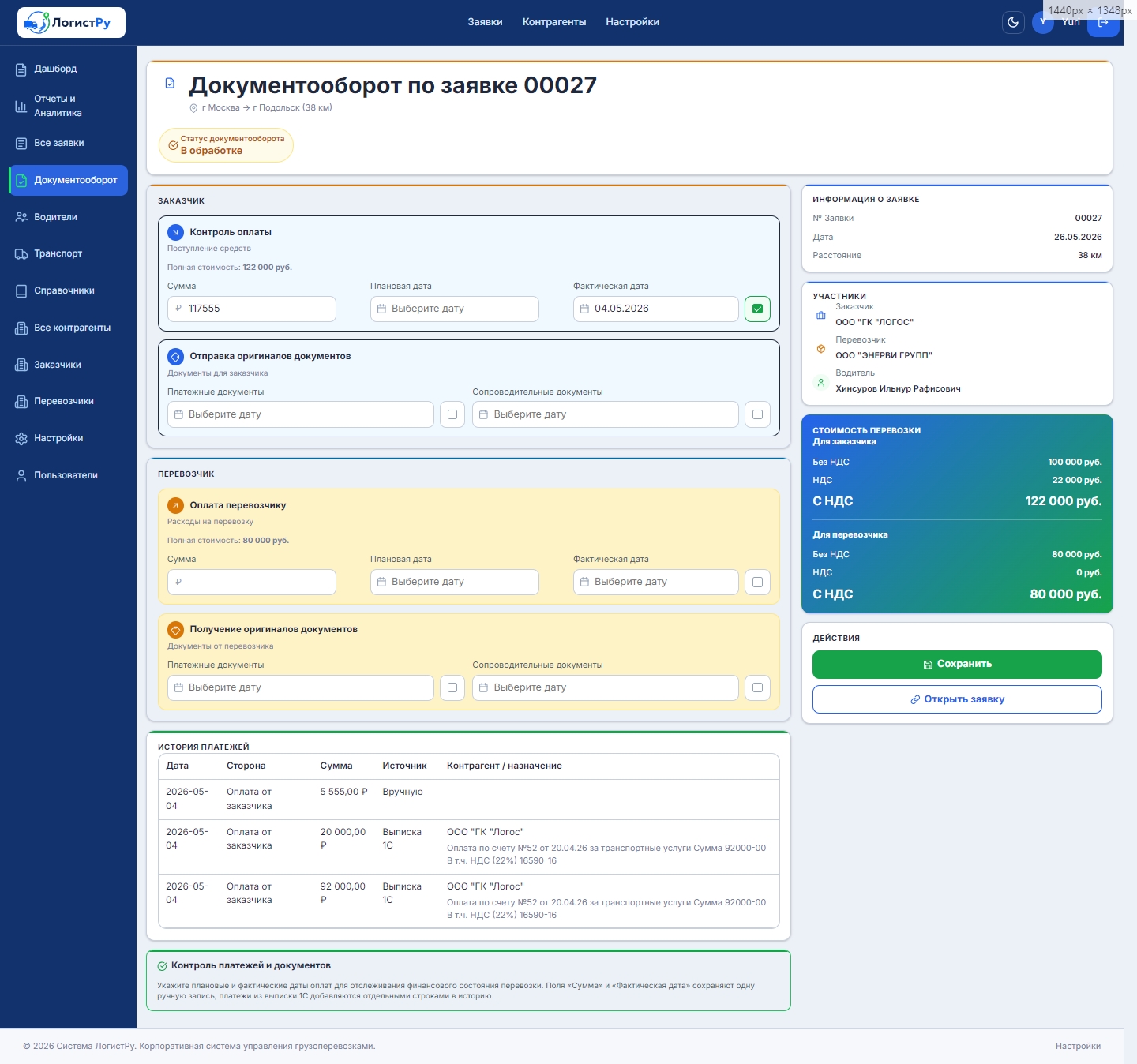Open Пользователи via its user icon
The width and height of the screenshot is (1137, 1064).
21,475
